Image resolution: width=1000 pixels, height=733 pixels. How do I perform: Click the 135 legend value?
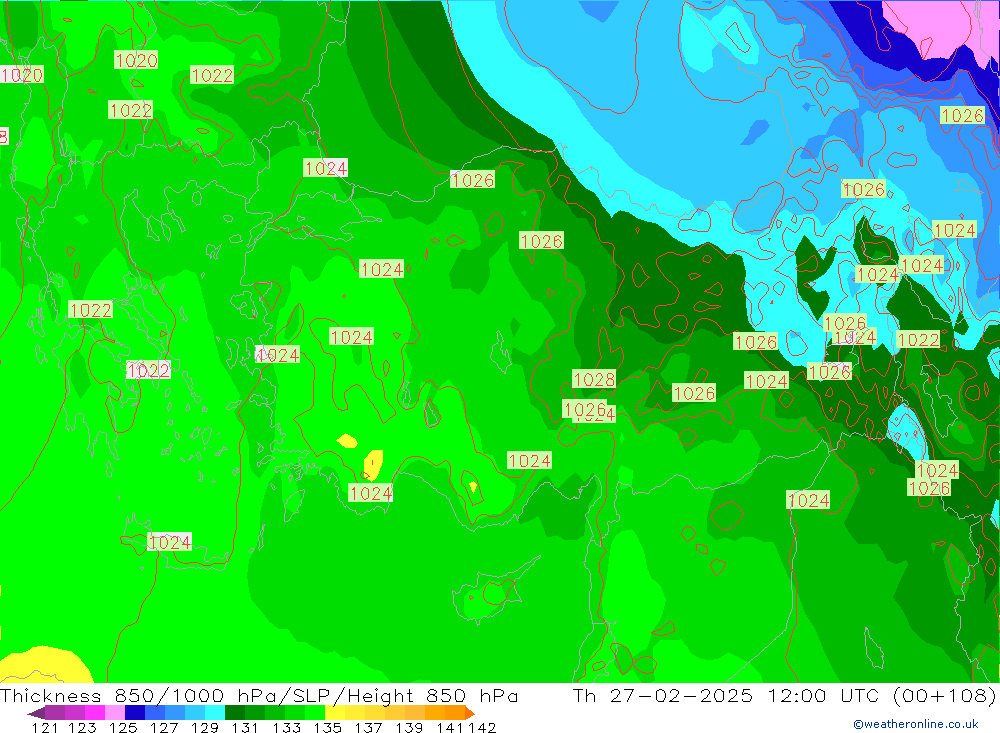(327, 727)
